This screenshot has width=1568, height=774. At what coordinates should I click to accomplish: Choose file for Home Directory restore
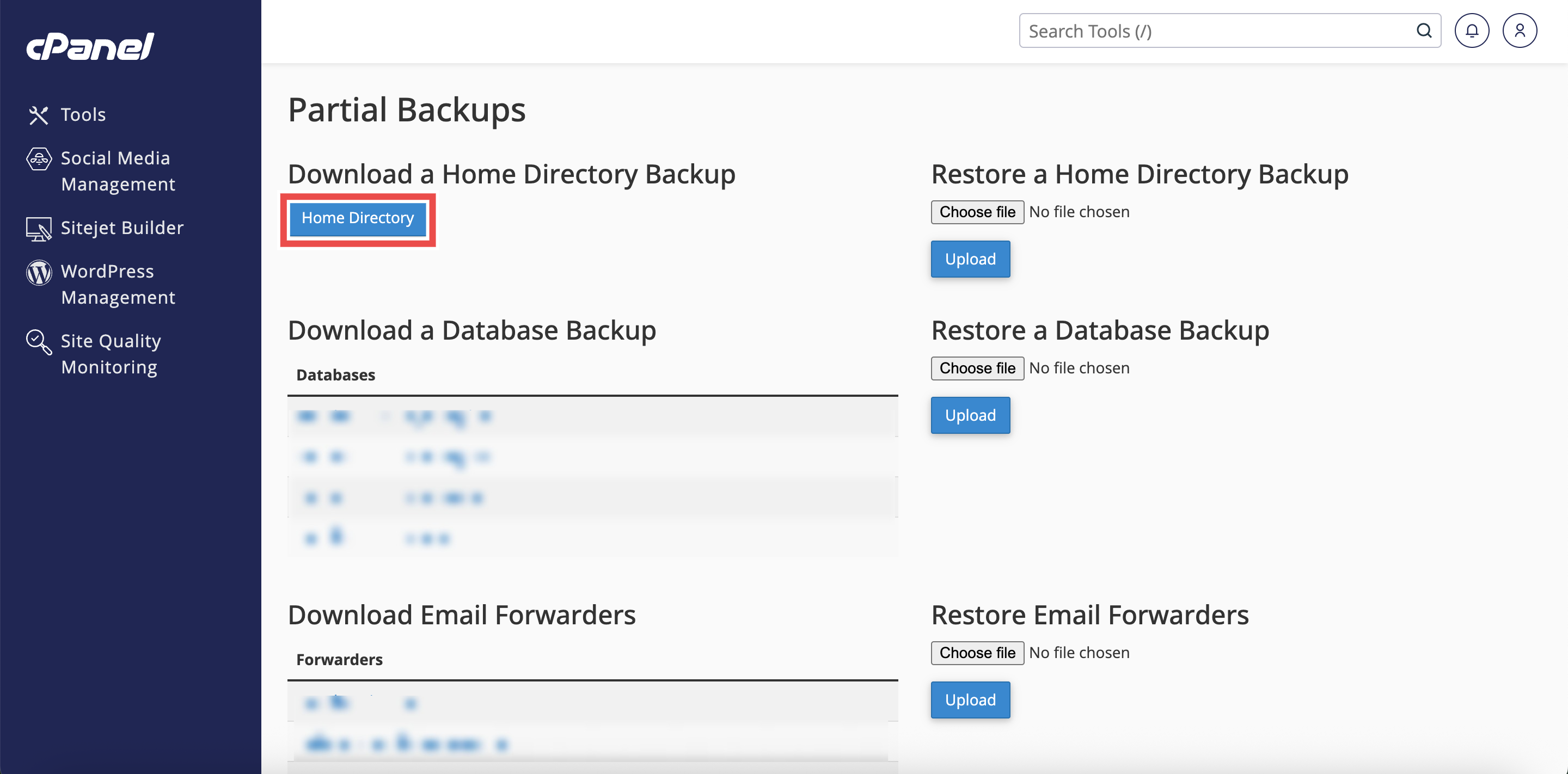point(977,212)
